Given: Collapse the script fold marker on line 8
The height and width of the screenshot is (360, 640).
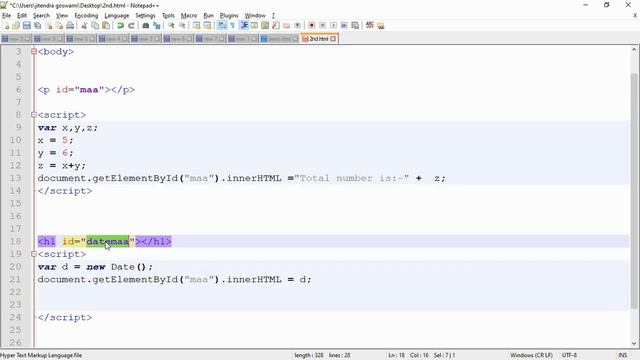Looking at the screenshot, I should (x=34, y=115).
